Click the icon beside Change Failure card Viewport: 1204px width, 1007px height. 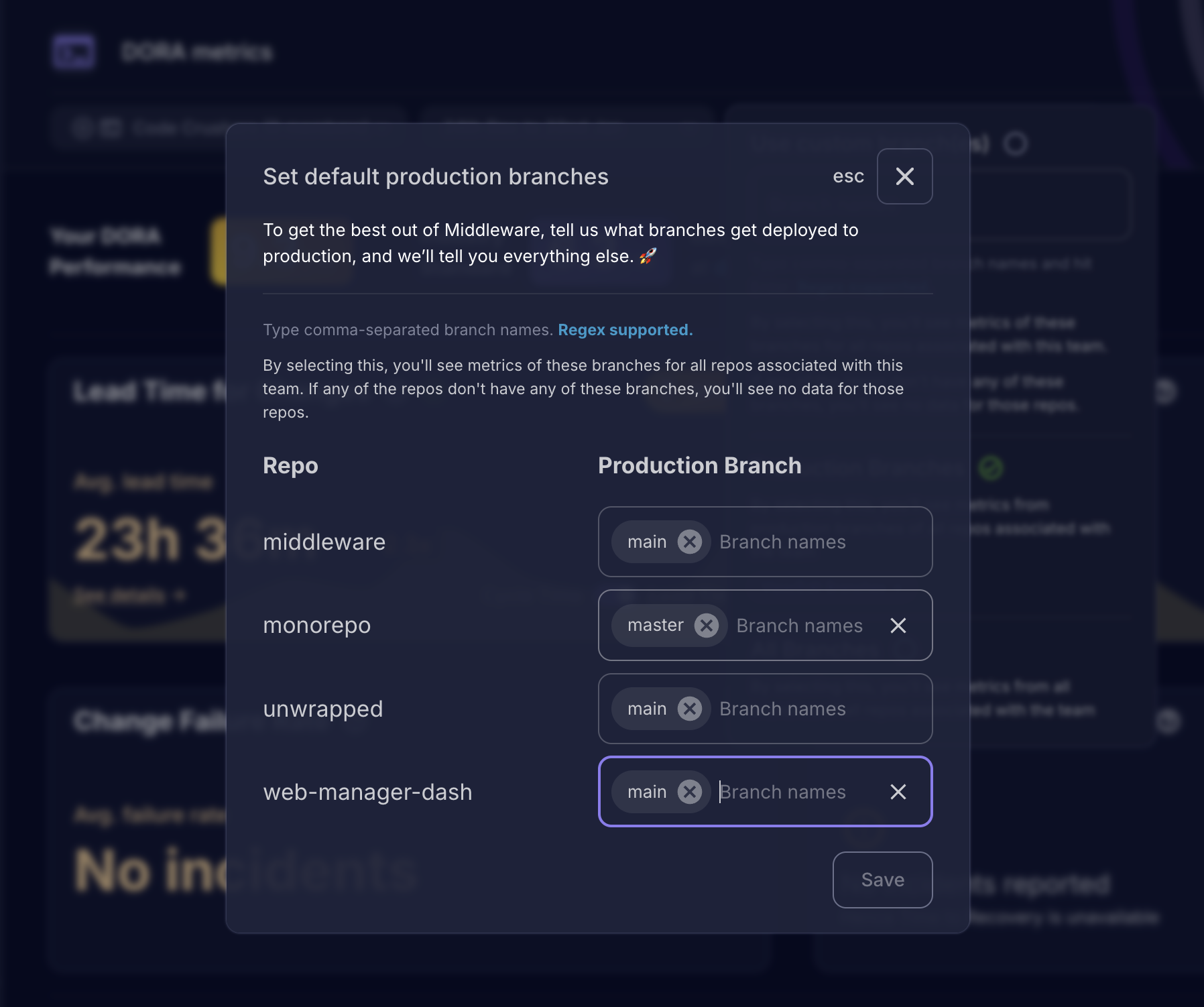click(x=1168, y=721)
